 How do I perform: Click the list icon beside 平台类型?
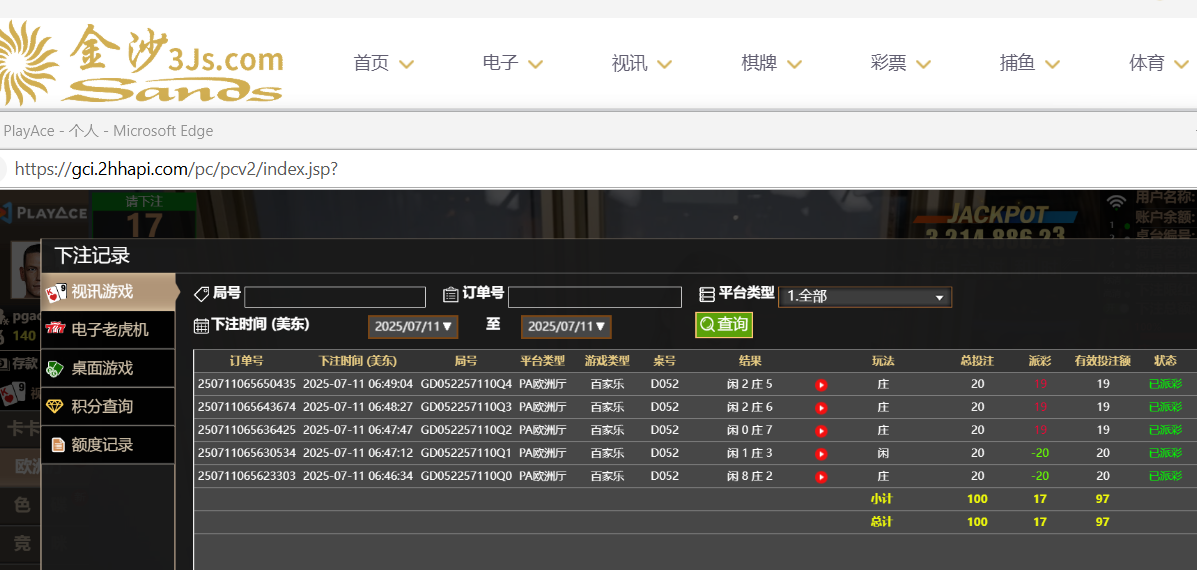pyautogui.click(x=707, y=294)
